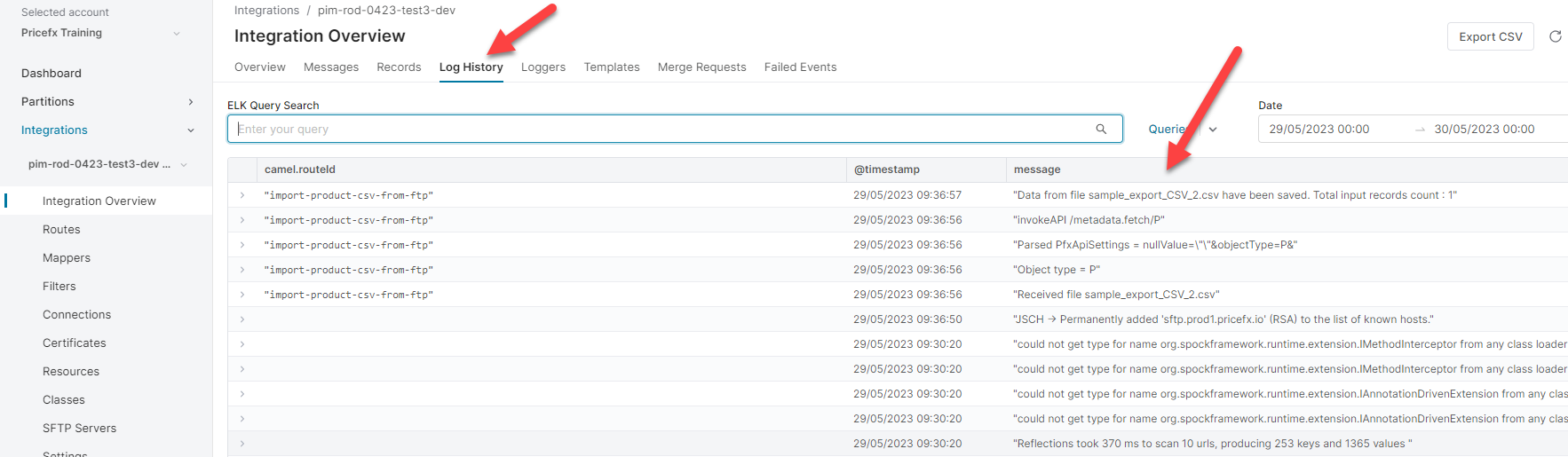The image size is (1568, 457).
Task: Click the search magnifier in query field
Action: coord(1101,129)
